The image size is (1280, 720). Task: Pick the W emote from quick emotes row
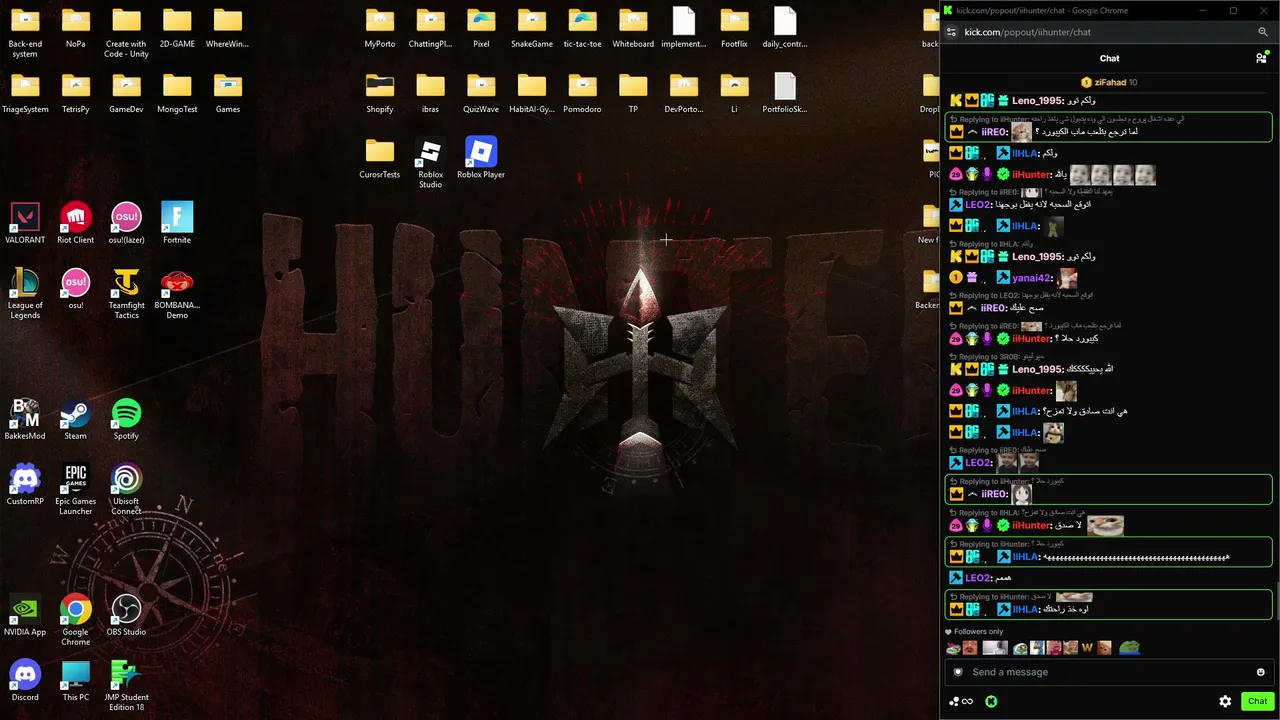1087,648
